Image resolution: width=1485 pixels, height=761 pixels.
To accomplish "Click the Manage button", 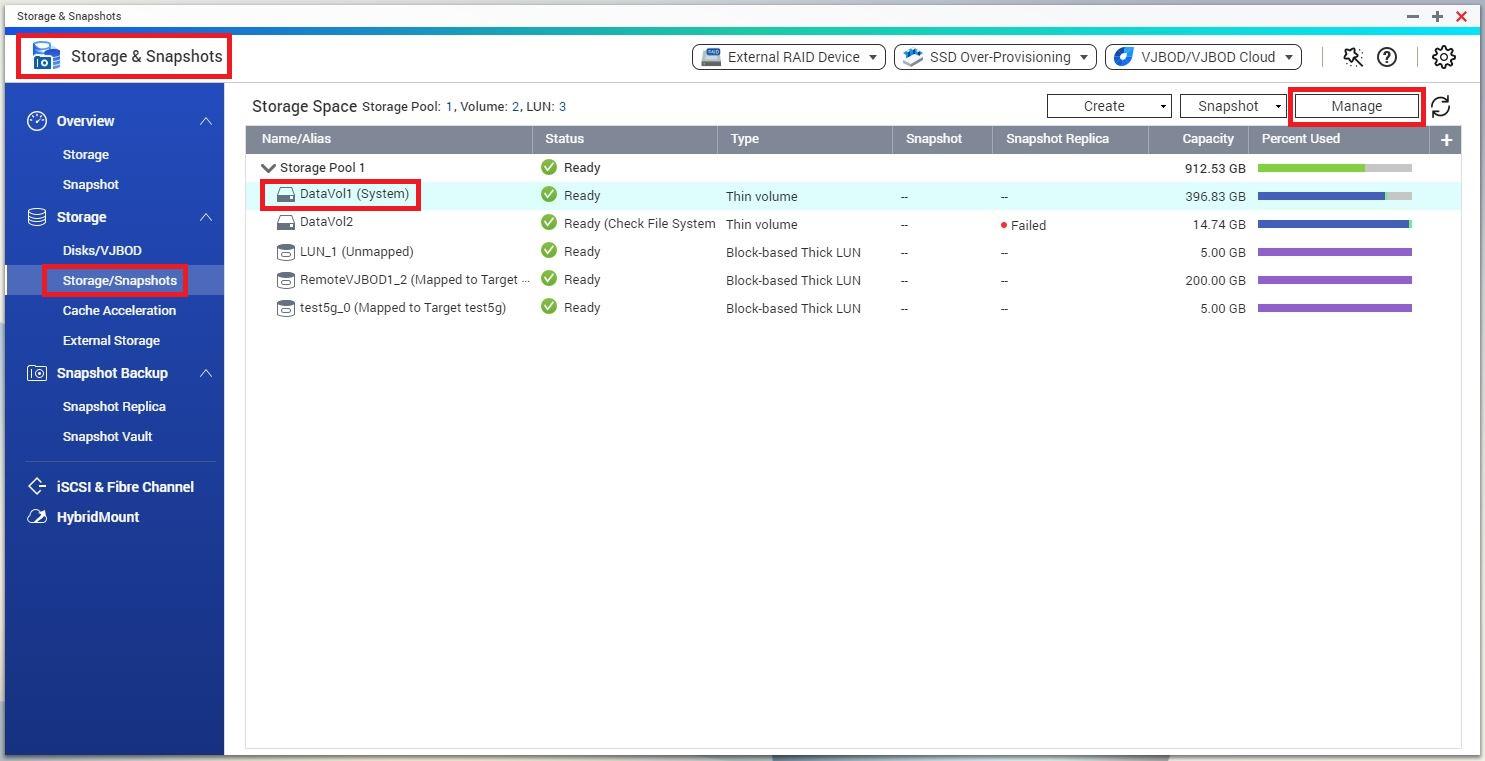I will (1356, 106).
